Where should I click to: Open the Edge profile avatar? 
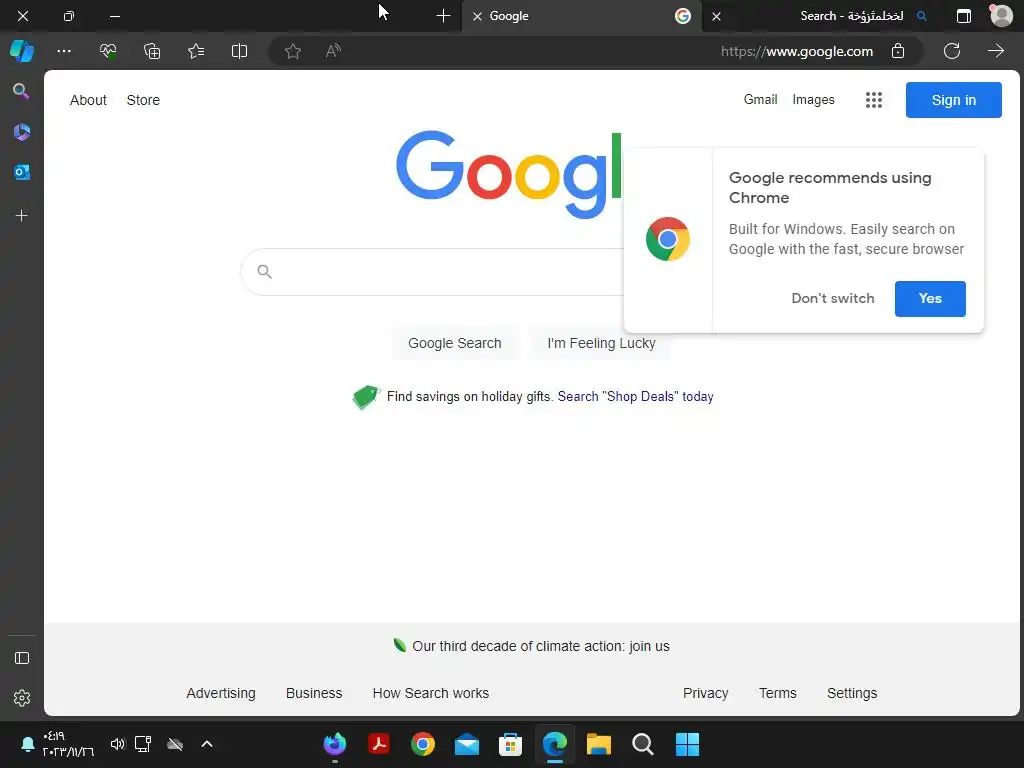1001,16
